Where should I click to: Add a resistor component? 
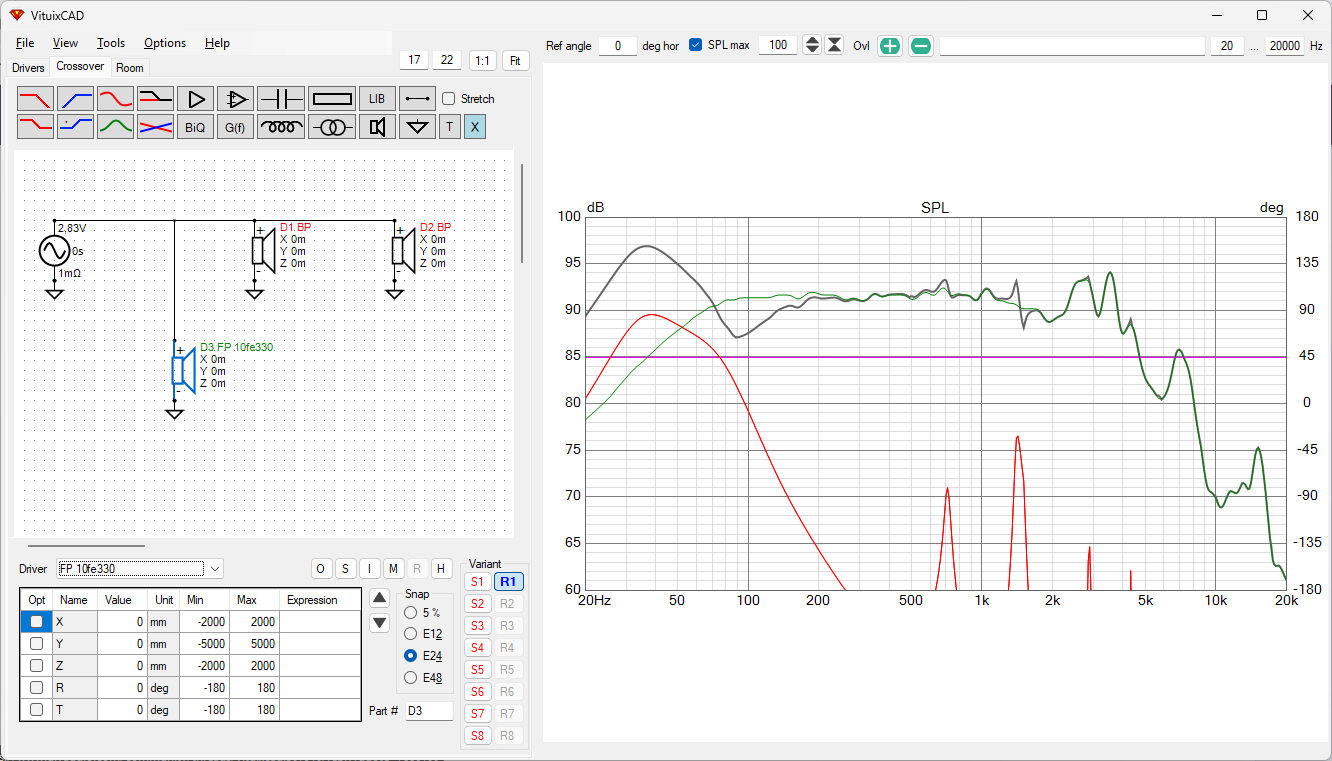tap(332, 99)
